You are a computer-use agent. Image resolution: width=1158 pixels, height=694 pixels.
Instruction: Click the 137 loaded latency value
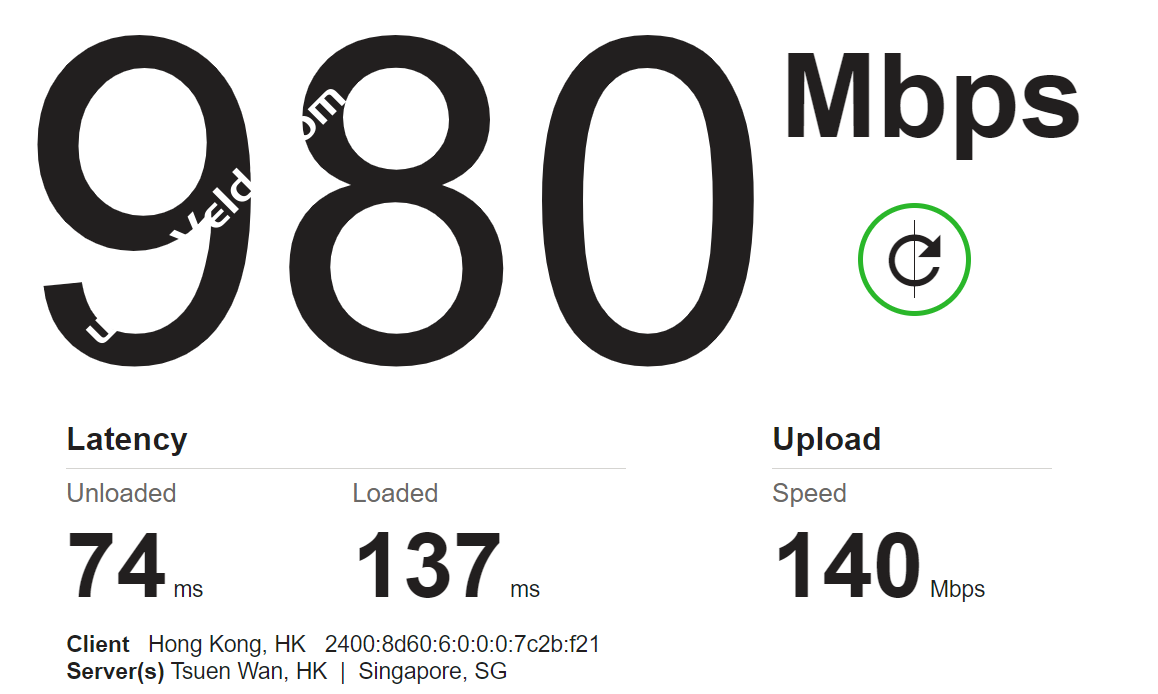[x=428, y=566]
